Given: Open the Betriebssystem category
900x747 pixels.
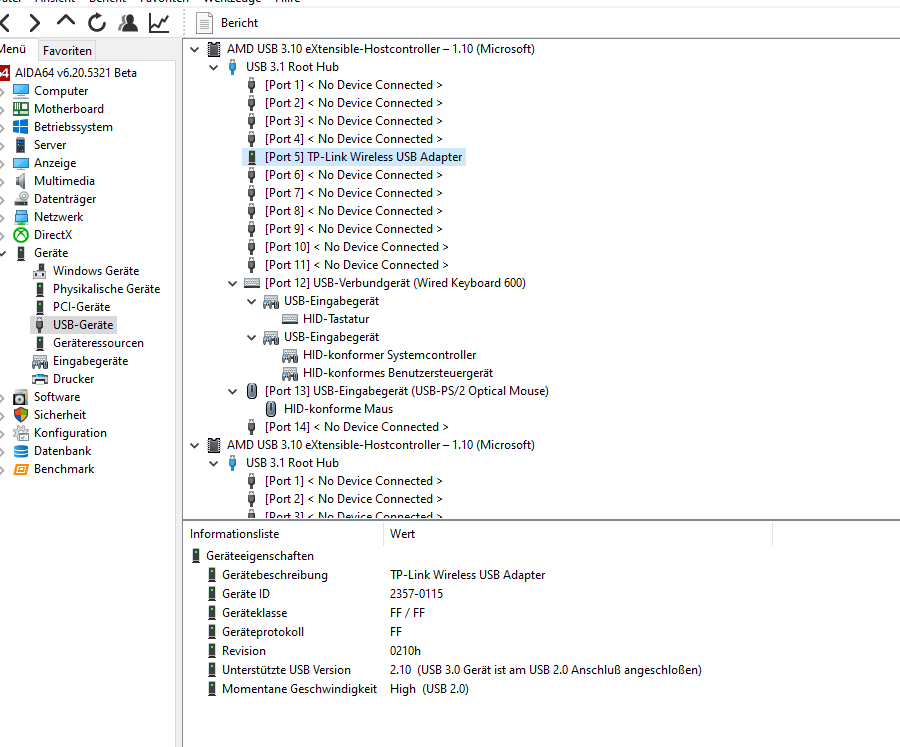Looking at the screenshot, I should [x=73, y=127].
